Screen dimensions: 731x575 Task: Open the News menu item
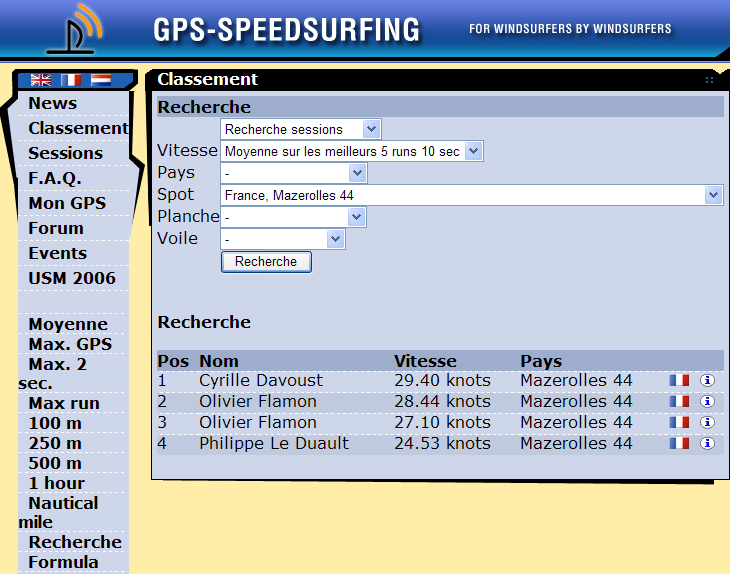pos(53,103)
